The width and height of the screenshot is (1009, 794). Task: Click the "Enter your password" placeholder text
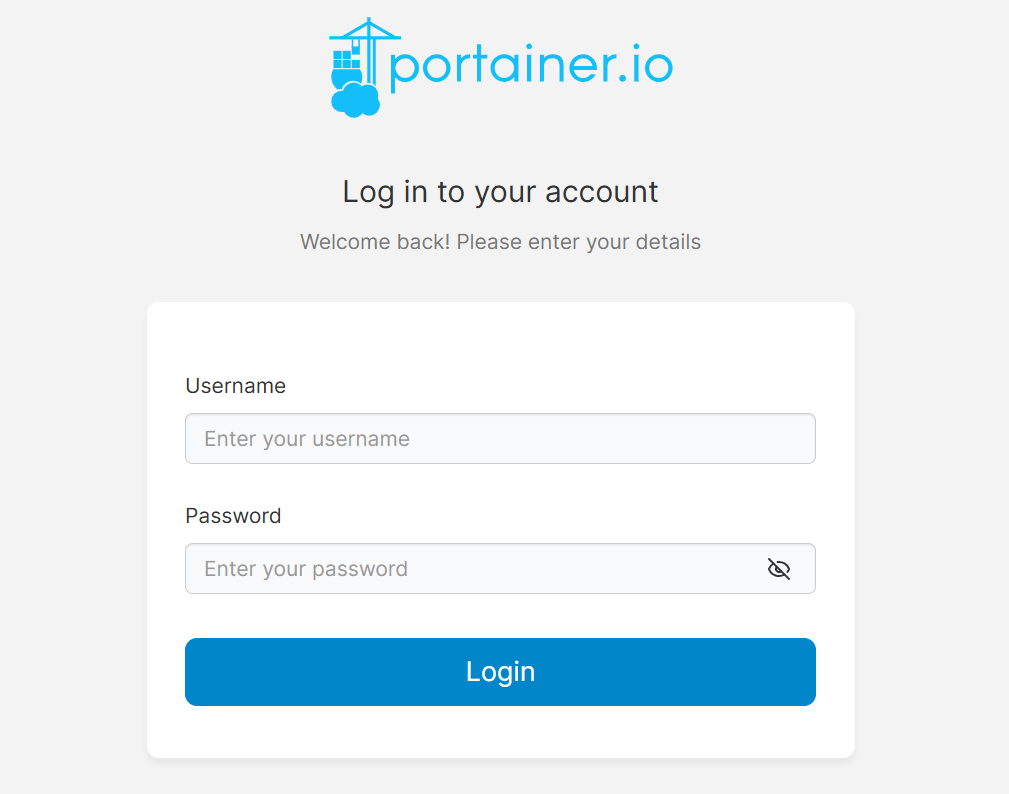[x=306, y=569]
